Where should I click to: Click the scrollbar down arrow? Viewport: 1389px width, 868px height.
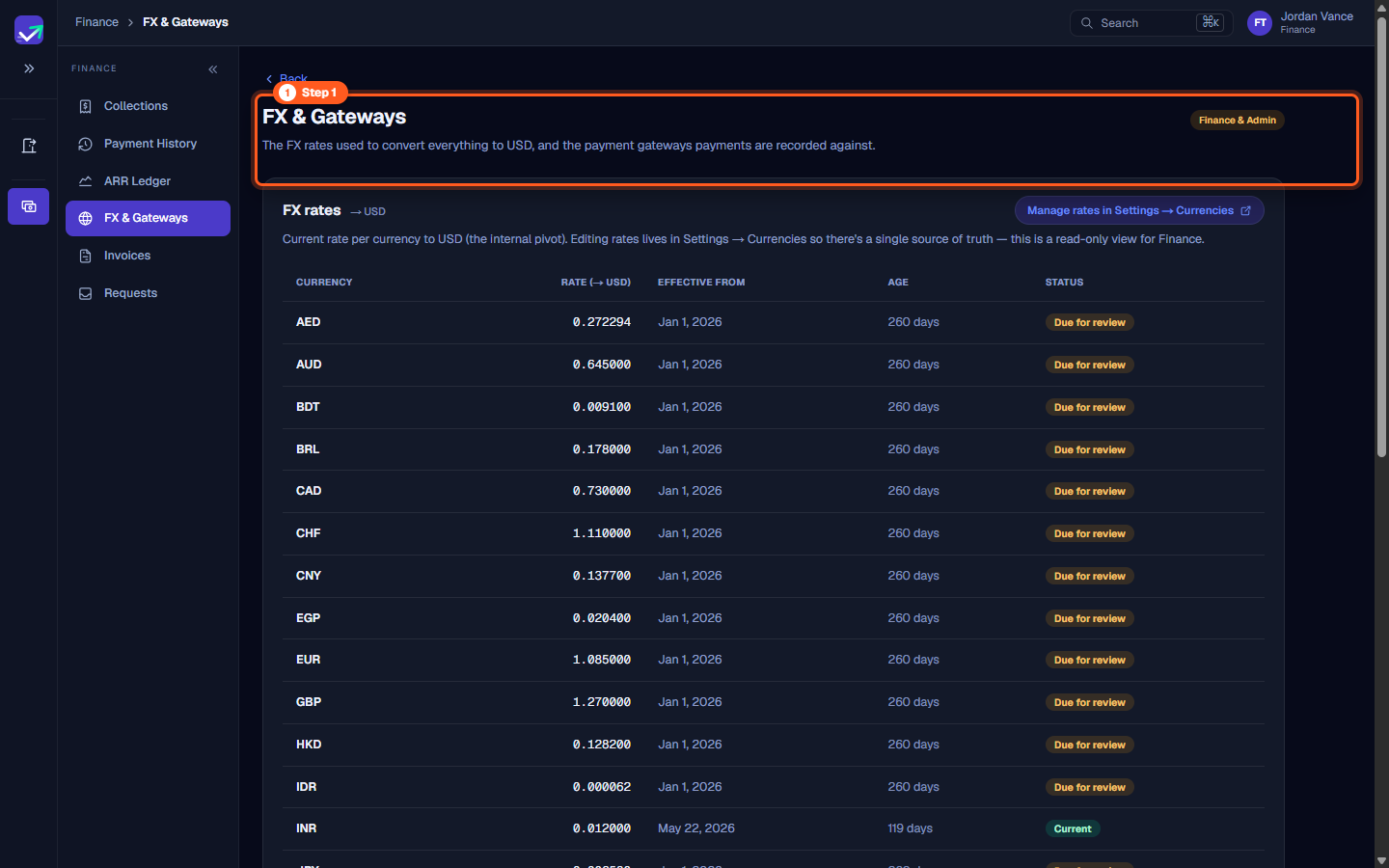pos(1381,860)
